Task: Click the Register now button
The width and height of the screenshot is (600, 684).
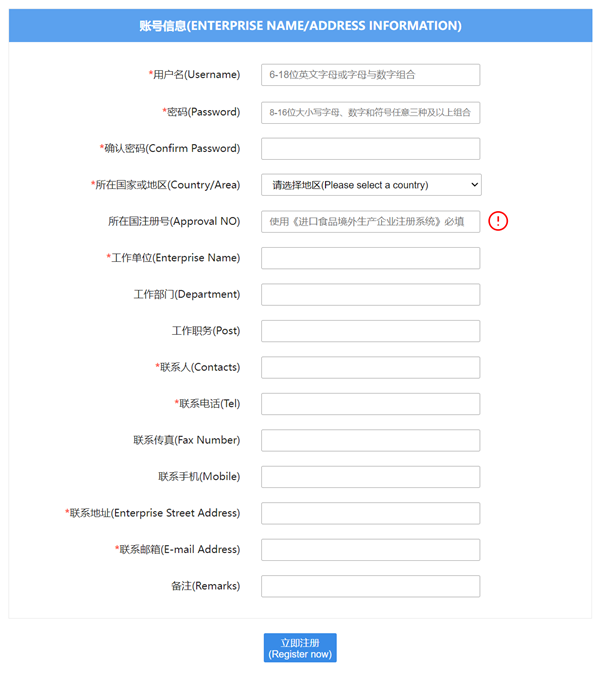Action: coord(300,648)
